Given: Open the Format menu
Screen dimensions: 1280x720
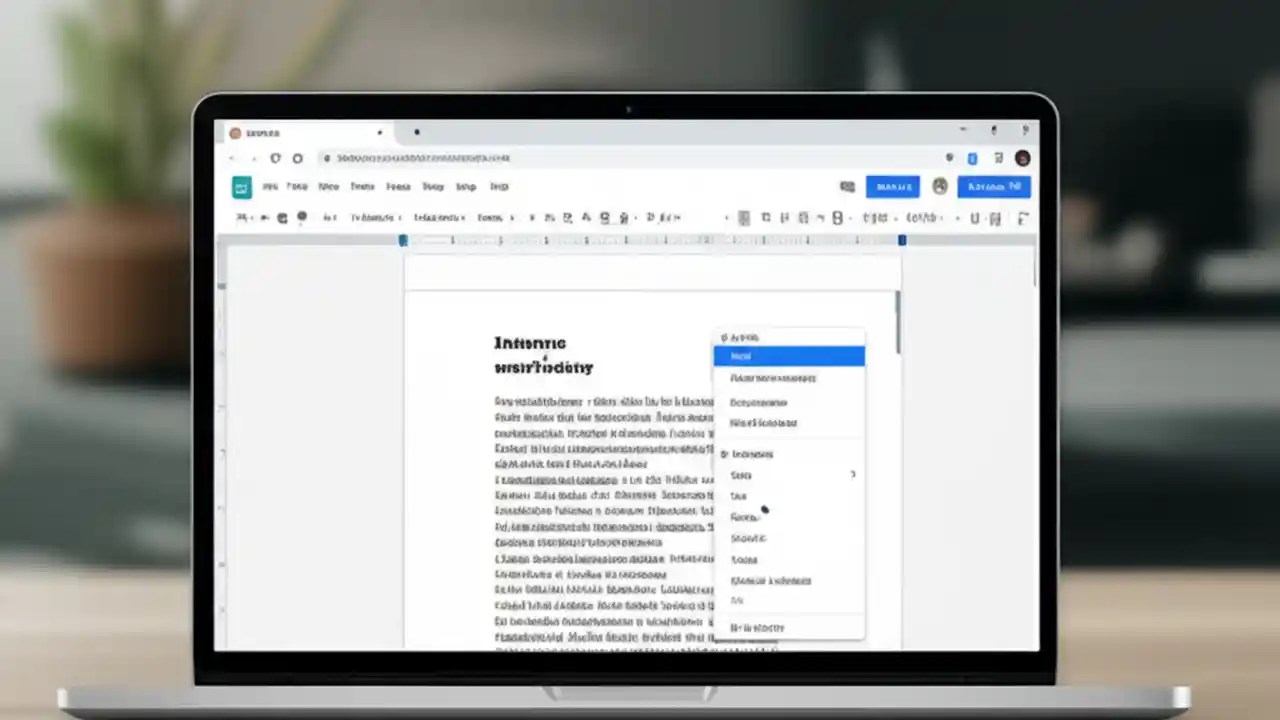Looking at the screenshot, I should (x=398, y=186).
